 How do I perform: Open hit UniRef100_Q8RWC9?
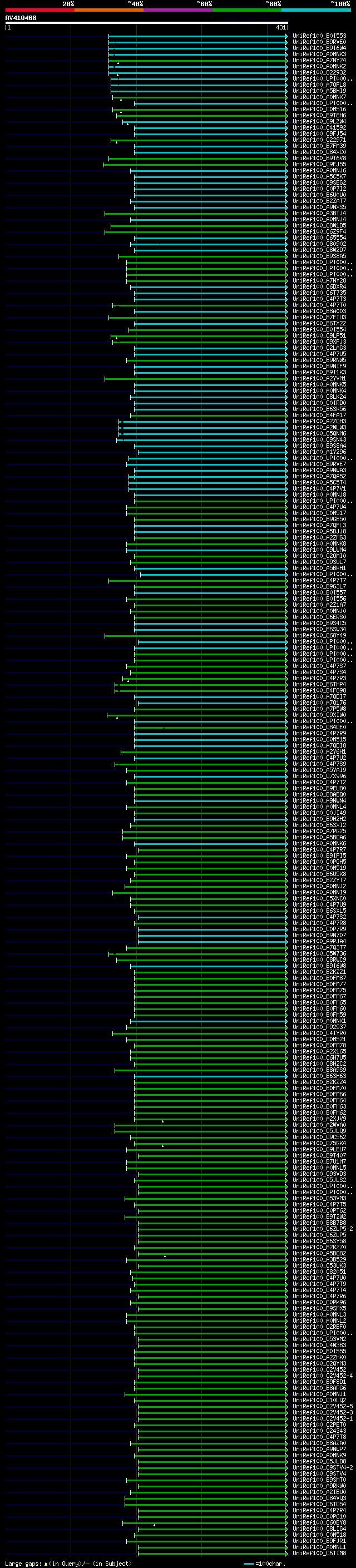(319, 960)
